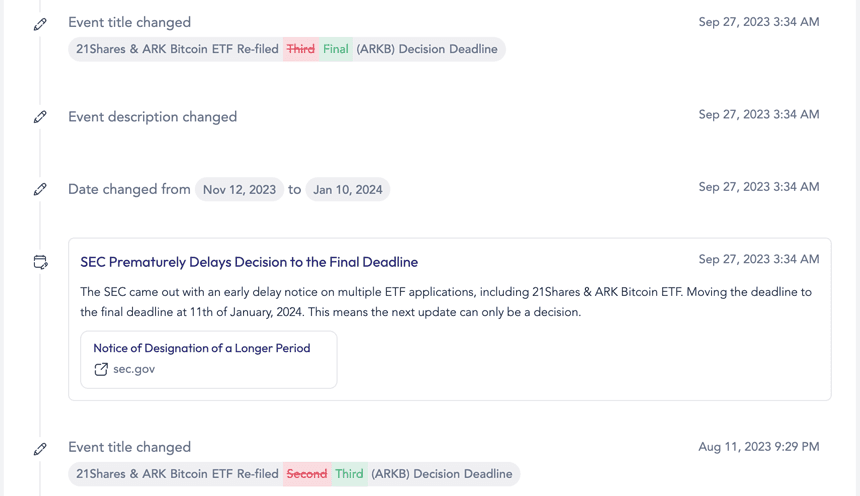Click the sec.gov source text
The height and width of the screenshot is (496, 860).
coord(134,369)
